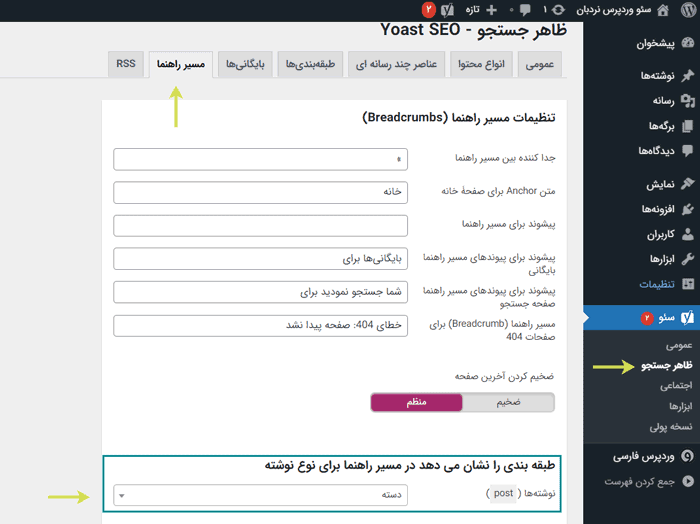700x524 pixels.
Task: Click the updates refresh icon
Action: (x=558, y=10)
